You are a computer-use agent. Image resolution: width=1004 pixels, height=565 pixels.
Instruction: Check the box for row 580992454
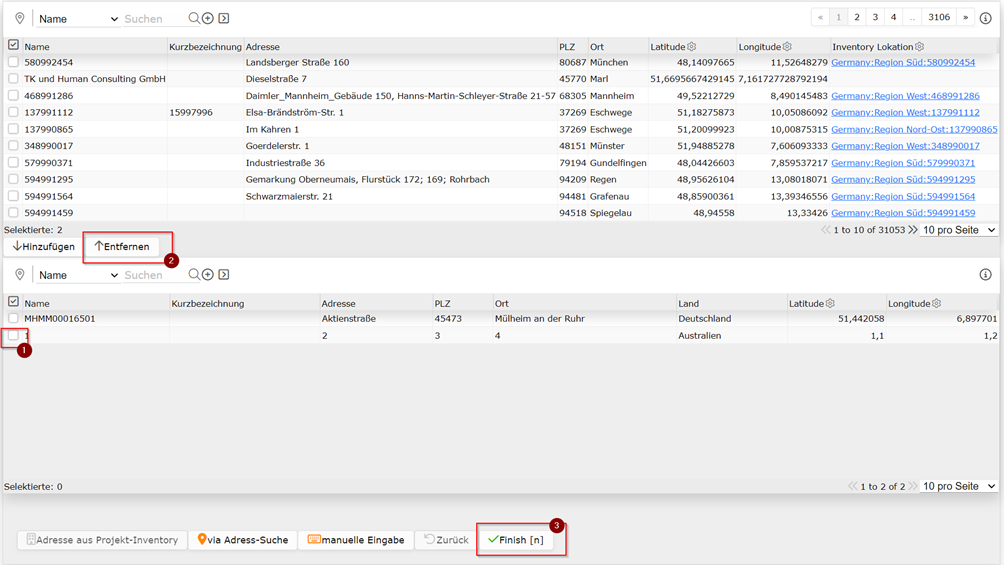(x=13, y=62)
